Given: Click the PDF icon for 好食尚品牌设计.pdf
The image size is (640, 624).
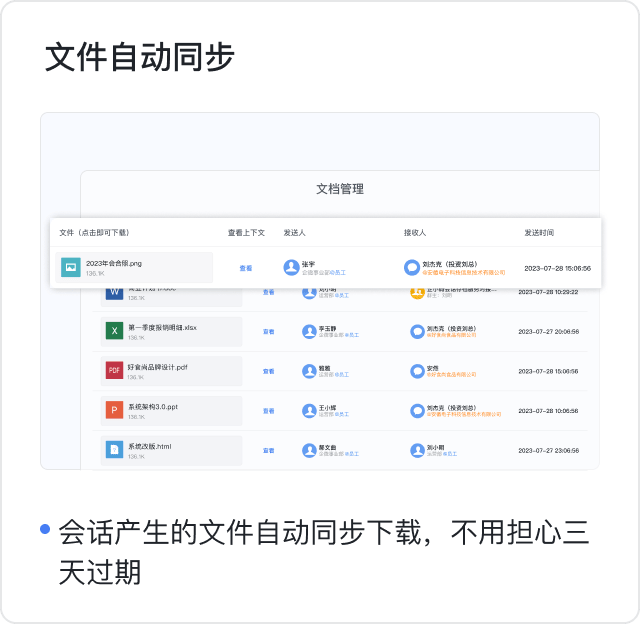Looking at the screenshot, I should pyautogui.click(x=114, y=371).
